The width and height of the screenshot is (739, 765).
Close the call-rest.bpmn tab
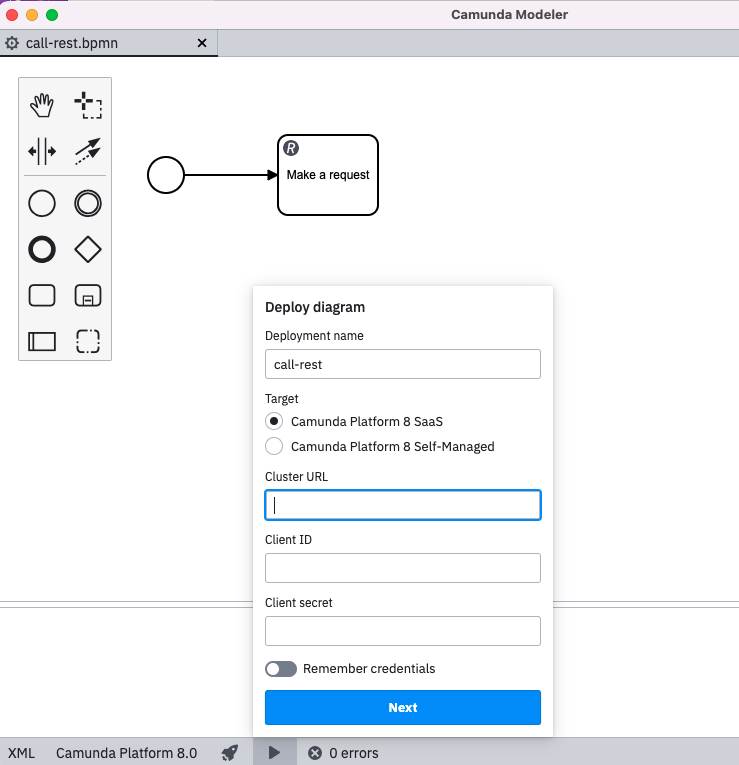pyautogui.click(x=202, y=43)
